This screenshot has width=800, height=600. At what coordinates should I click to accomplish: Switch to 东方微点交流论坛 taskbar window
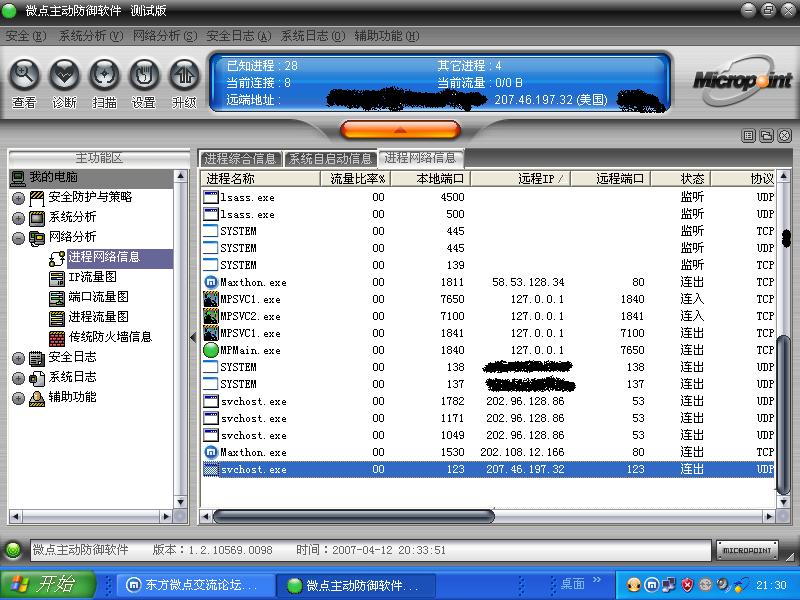tap(196, 585)
